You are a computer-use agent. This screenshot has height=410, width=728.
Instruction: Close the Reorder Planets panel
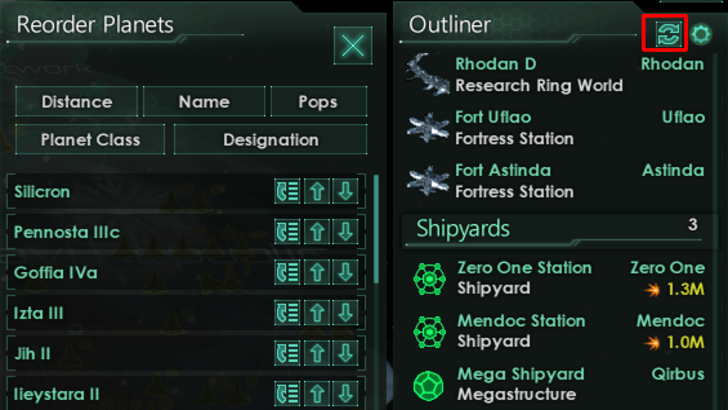352,46
